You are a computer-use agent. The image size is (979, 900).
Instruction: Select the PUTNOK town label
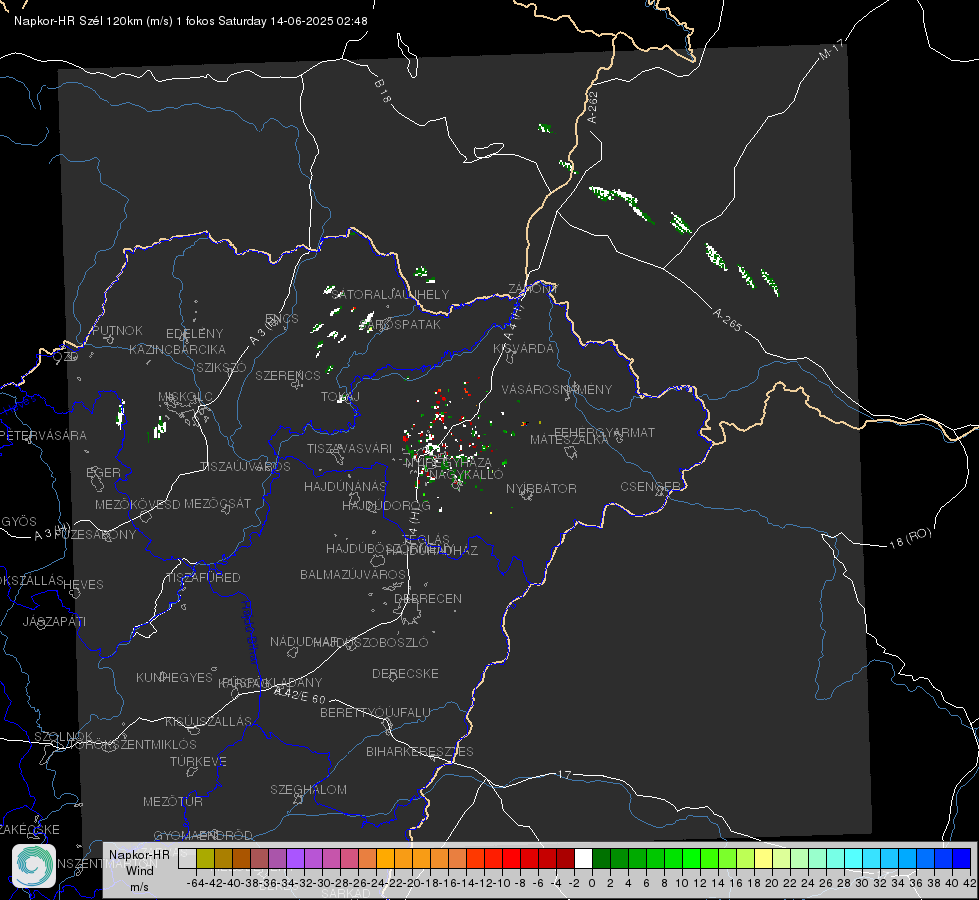pos(117,330)
